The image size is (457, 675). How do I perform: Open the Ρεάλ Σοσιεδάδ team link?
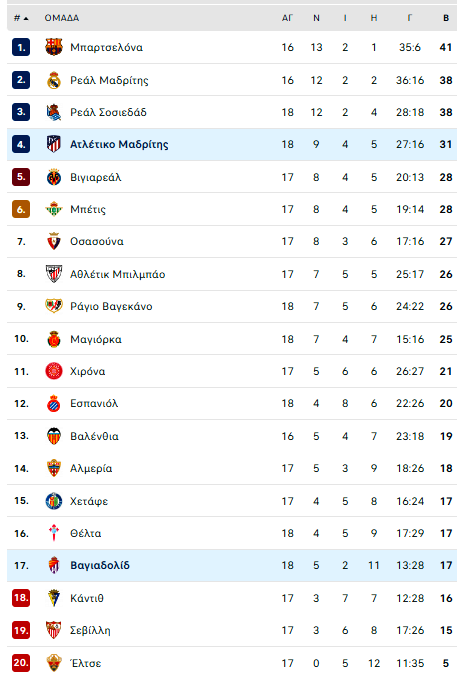(x=108, y=112)
